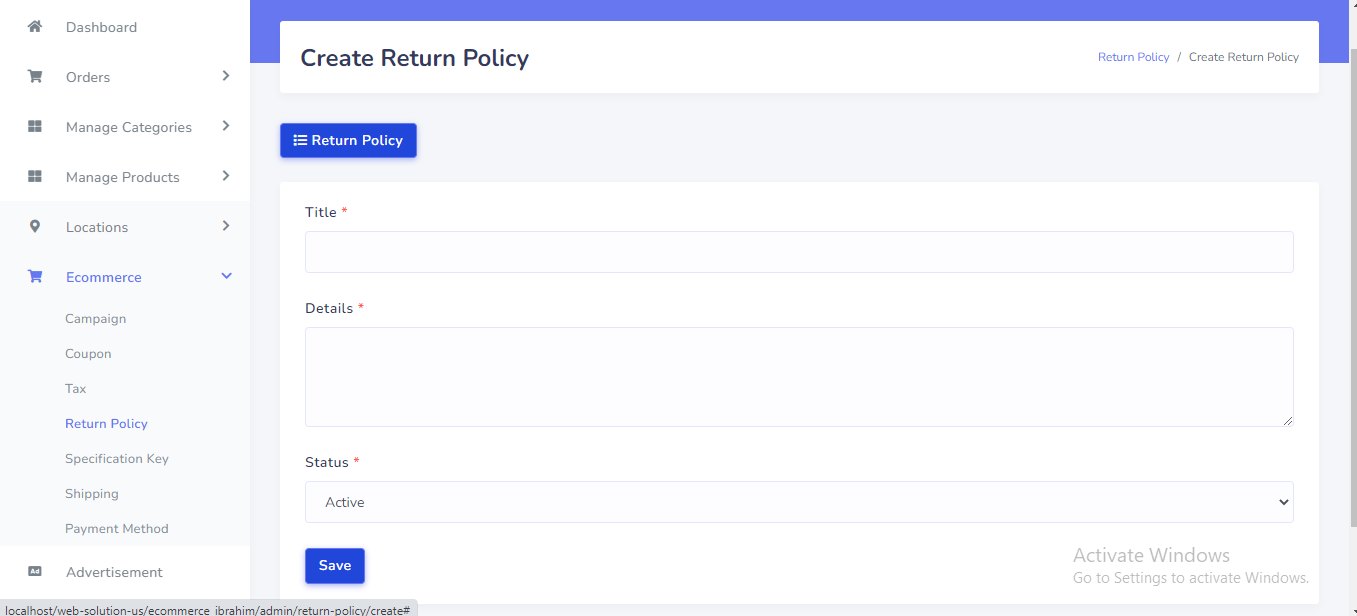Click the Dashboard home icon
This screenshot has height=616, width=1357.
pos(35,27)
